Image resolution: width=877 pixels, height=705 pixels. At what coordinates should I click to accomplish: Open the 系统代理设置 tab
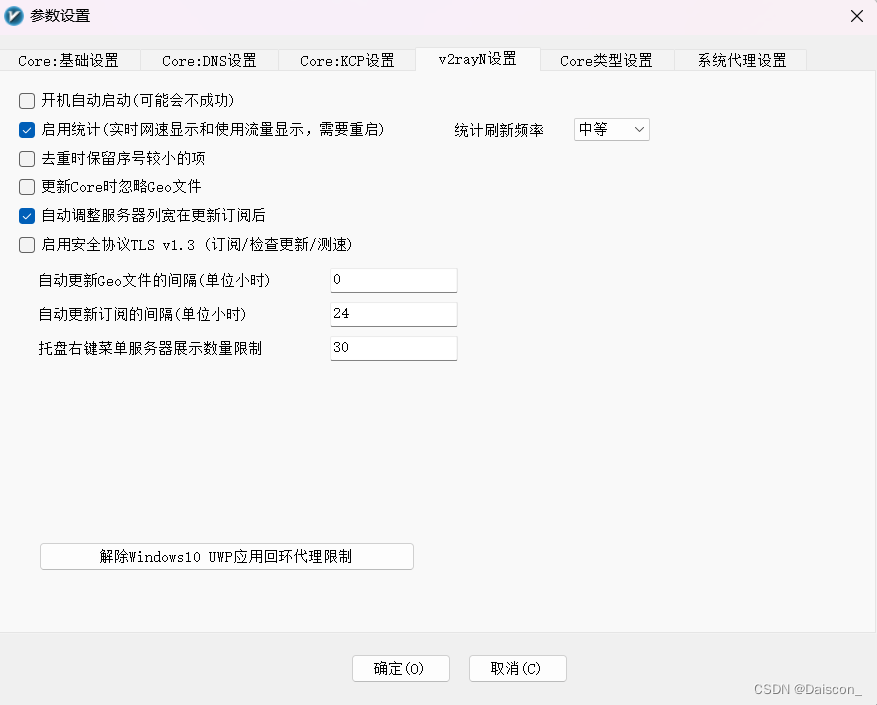(x=742, y=60)
